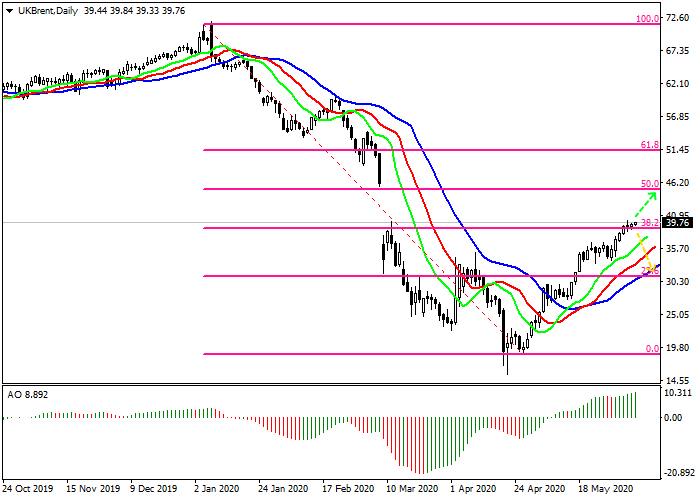The height and width of the screenshot is (500, 700).
Task: Click the 50.0 Fibonacci level label
Action: (x=650, y=184)
